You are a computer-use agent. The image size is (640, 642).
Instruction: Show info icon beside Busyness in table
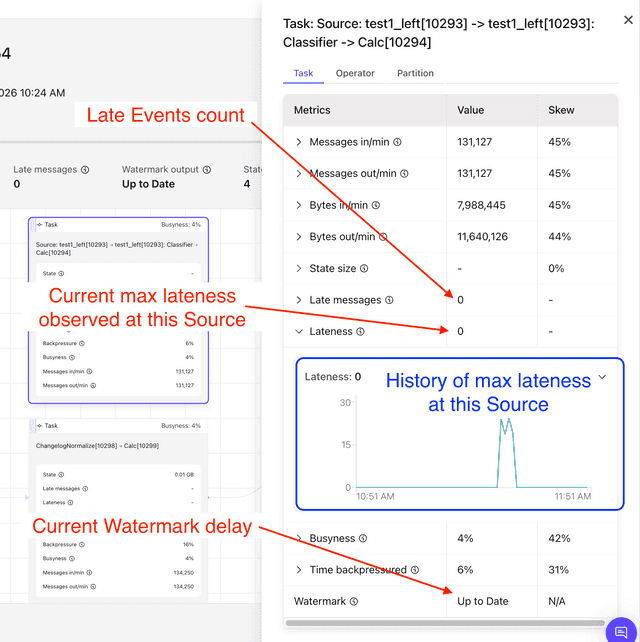tap(363, 538)
